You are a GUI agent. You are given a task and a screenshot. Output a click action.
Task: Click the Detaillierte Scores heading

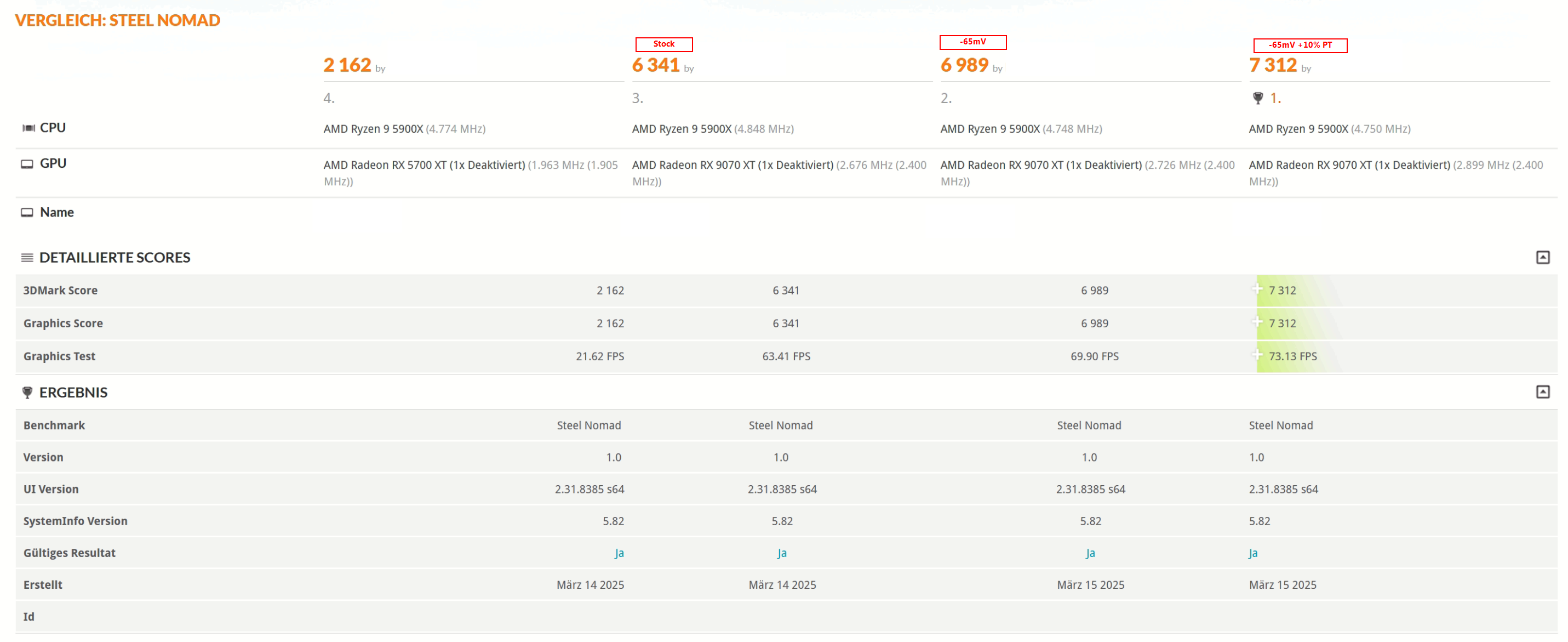pos(115,258)
